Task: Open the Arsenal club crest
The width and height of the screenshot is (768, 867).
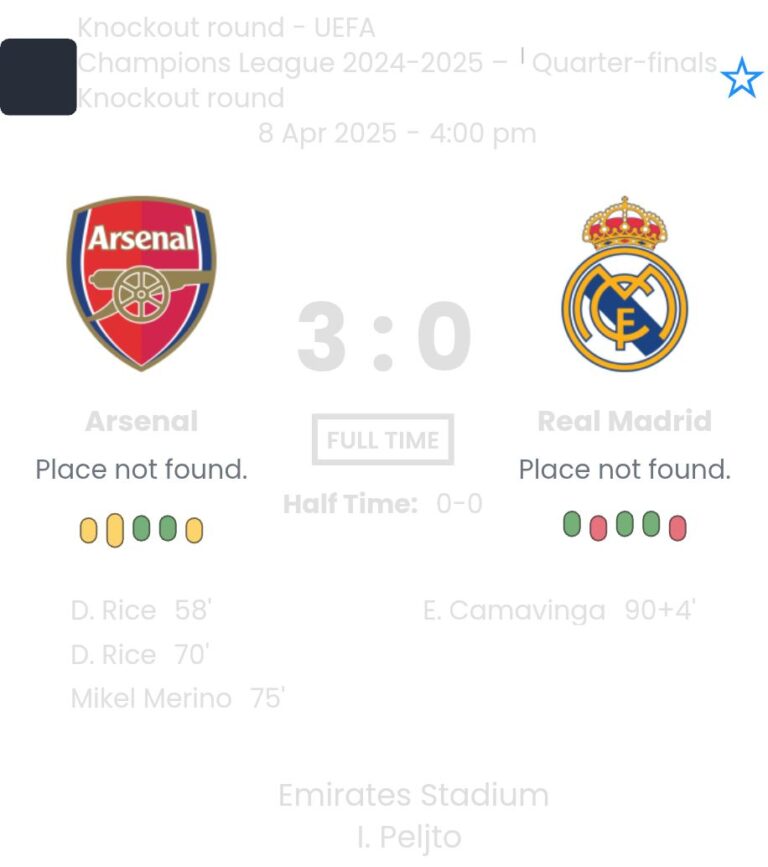Action: click(x=141, y=283)
